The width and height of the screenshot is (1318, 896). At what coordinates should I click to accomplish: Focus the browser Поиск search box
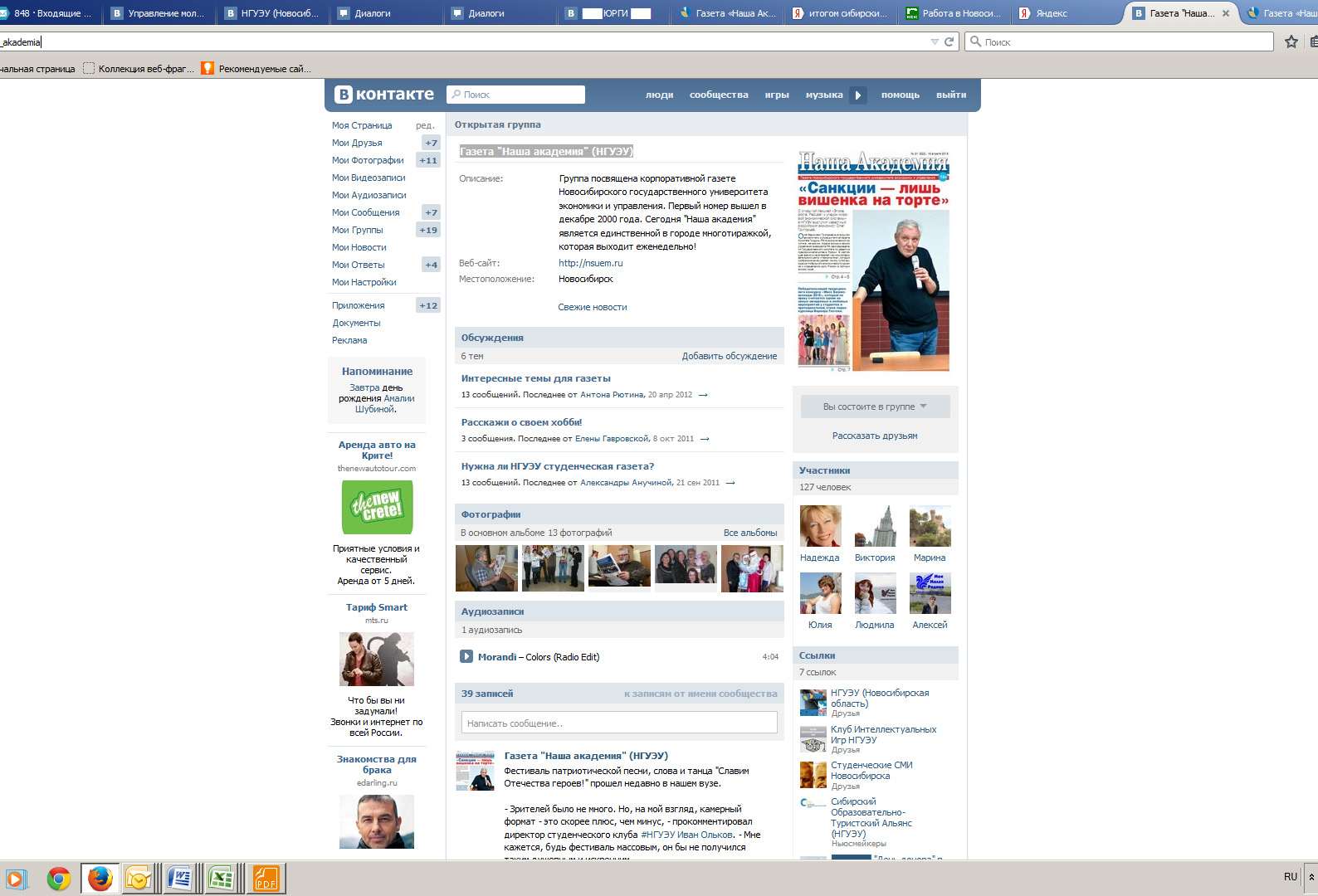click(x=1119, y=42)
